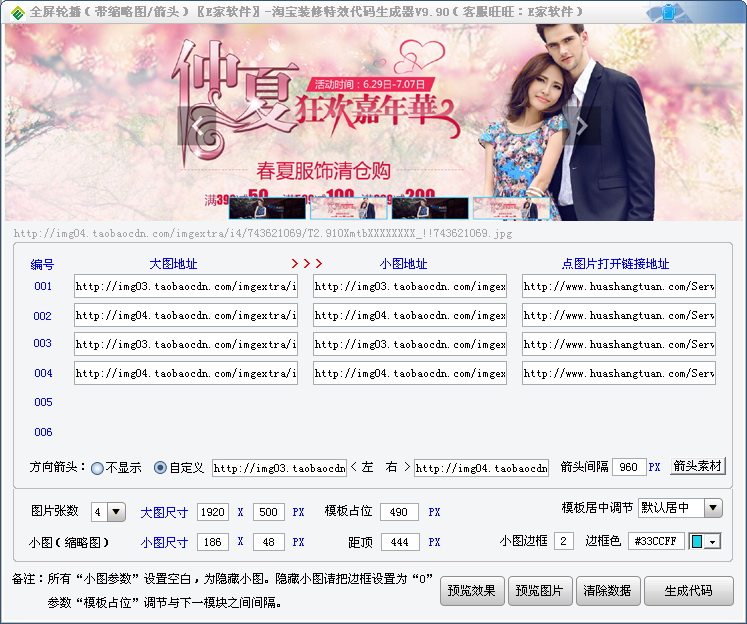Open the 图片张数 dropdown

pos(116,512)
